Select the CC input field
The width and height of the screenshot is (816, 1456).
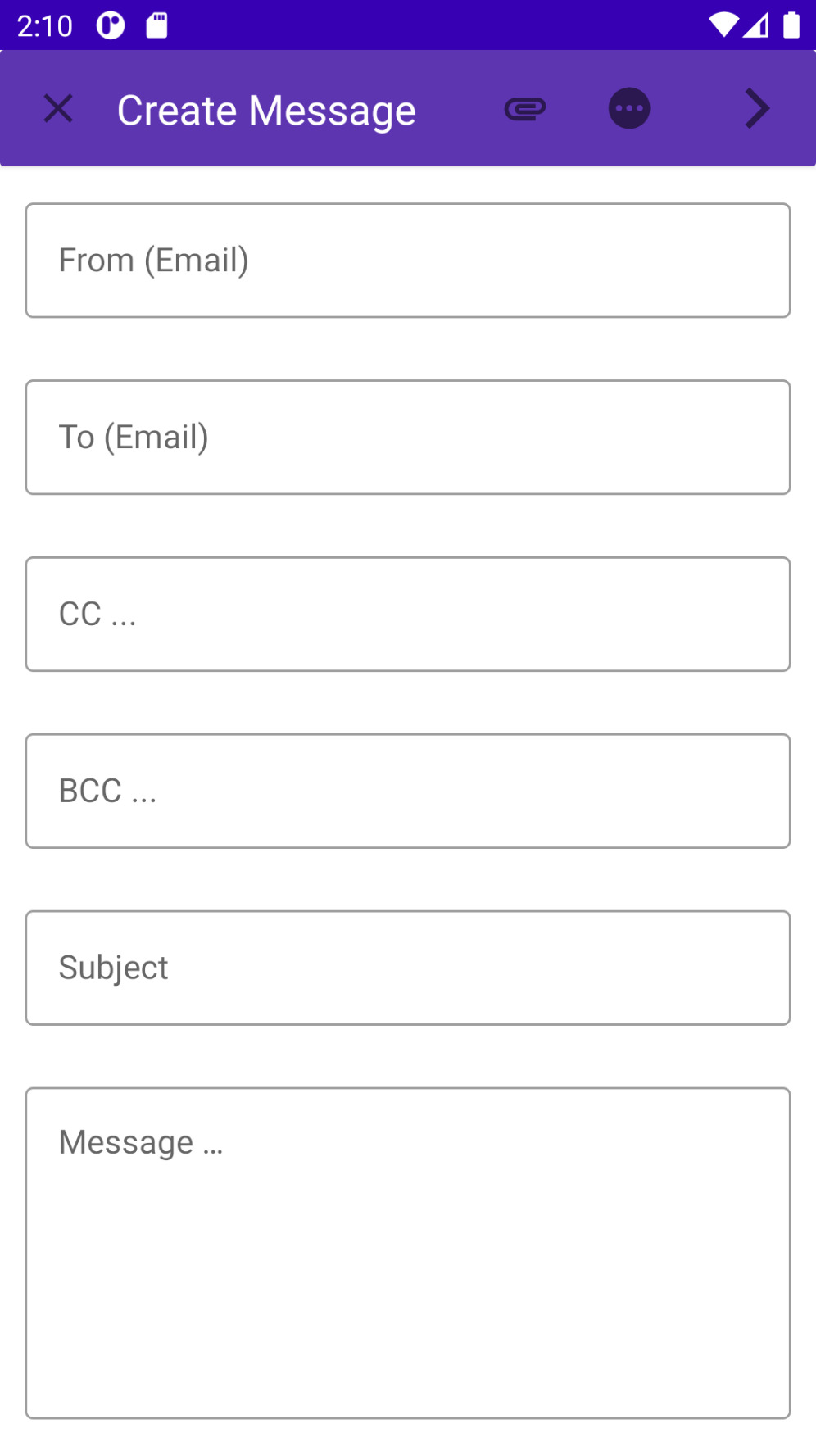tap(408, 615)
